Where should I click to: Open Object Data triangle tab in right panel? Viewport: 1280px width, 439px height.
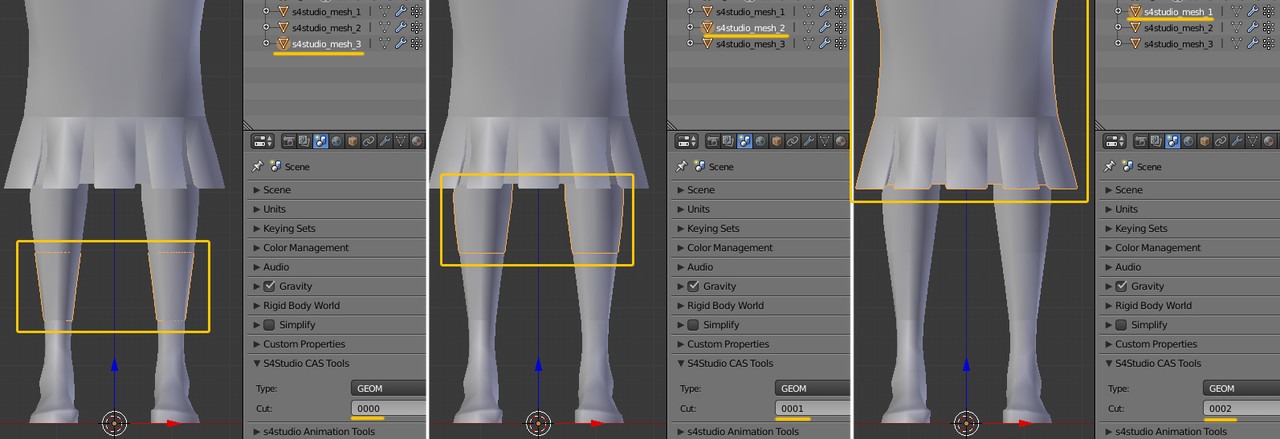point(1253,141)
